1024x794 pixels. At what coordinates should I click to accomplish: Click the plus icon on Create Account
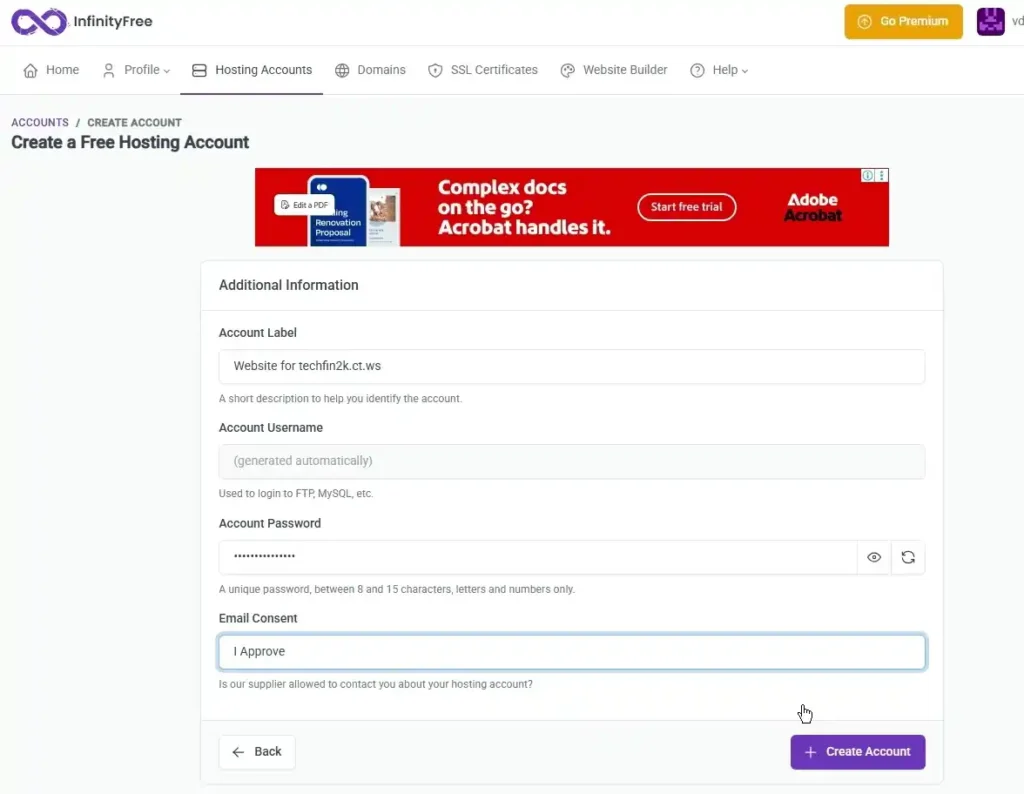point(810,752)
